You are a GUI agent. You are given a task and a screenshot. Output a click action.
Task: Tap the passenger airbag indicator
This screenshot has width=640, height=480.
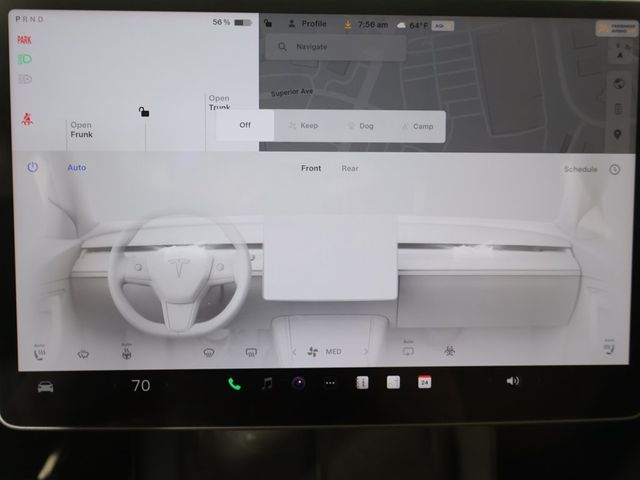(617, 28)
